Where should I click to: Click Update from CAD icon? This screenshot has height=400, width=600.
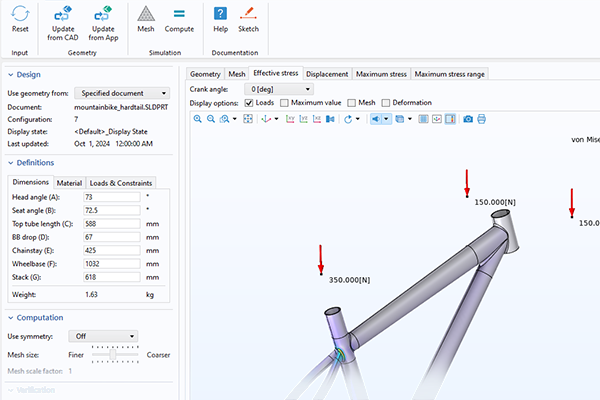coord(64,15)
